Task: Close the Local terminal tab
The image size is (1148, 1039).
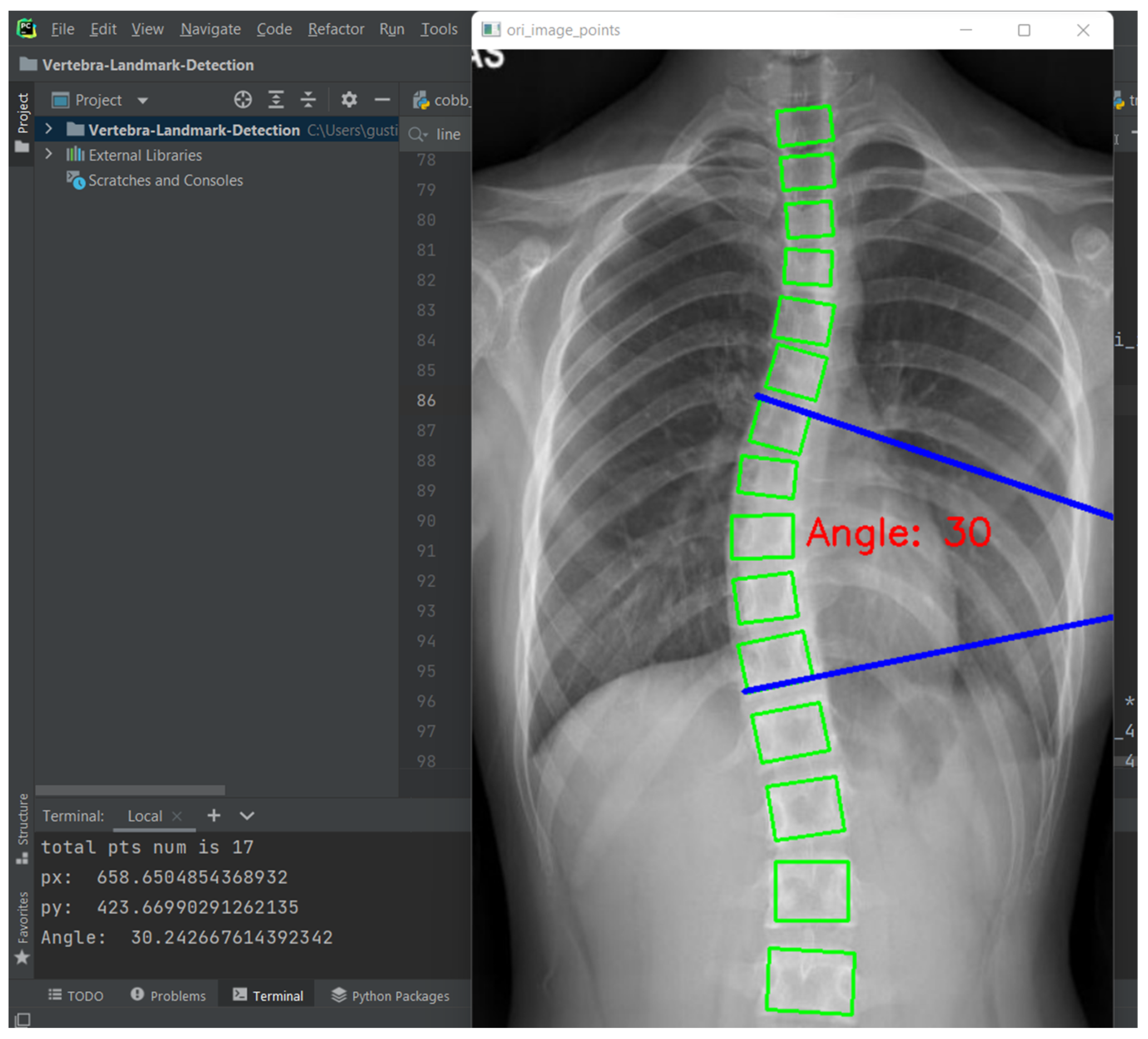Action: [x=176, y=816]
